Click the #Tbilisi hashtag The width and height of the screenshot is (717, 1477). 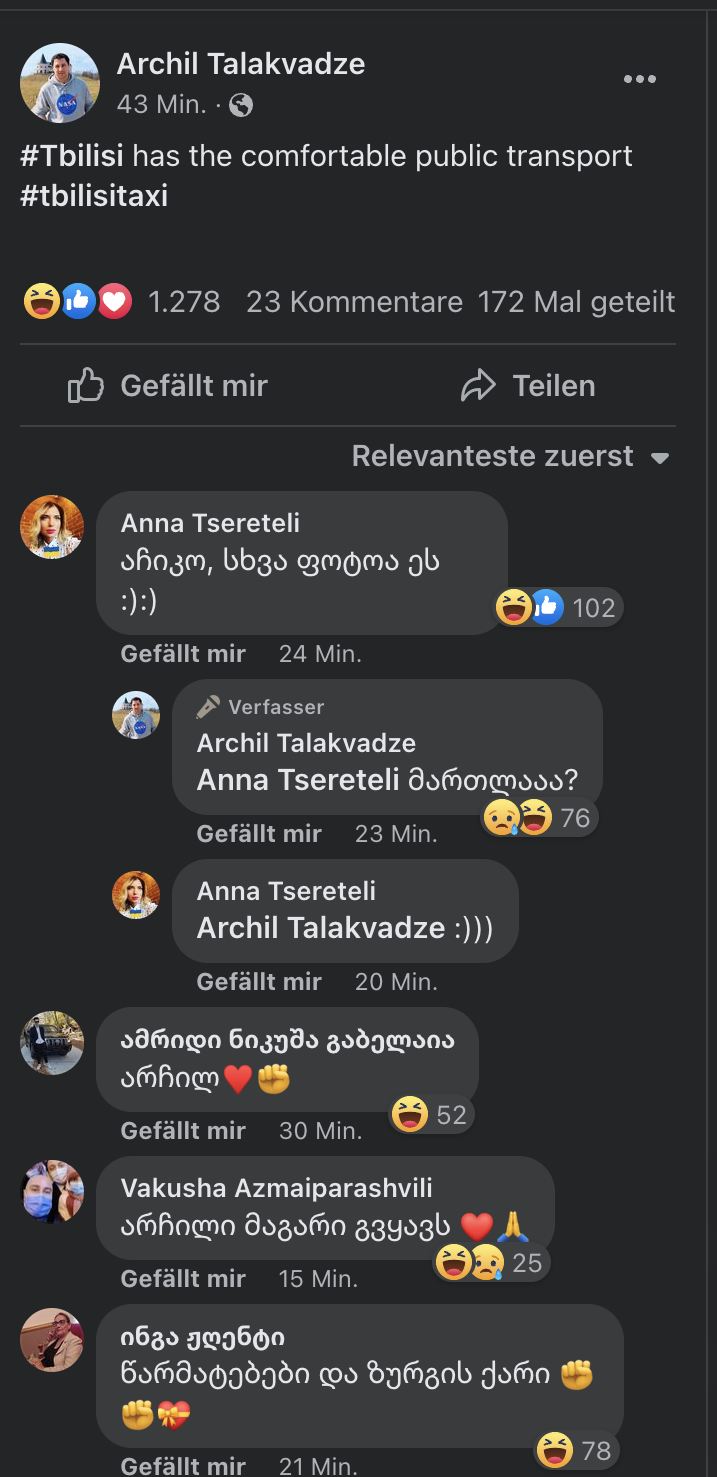tap(72, 156)
